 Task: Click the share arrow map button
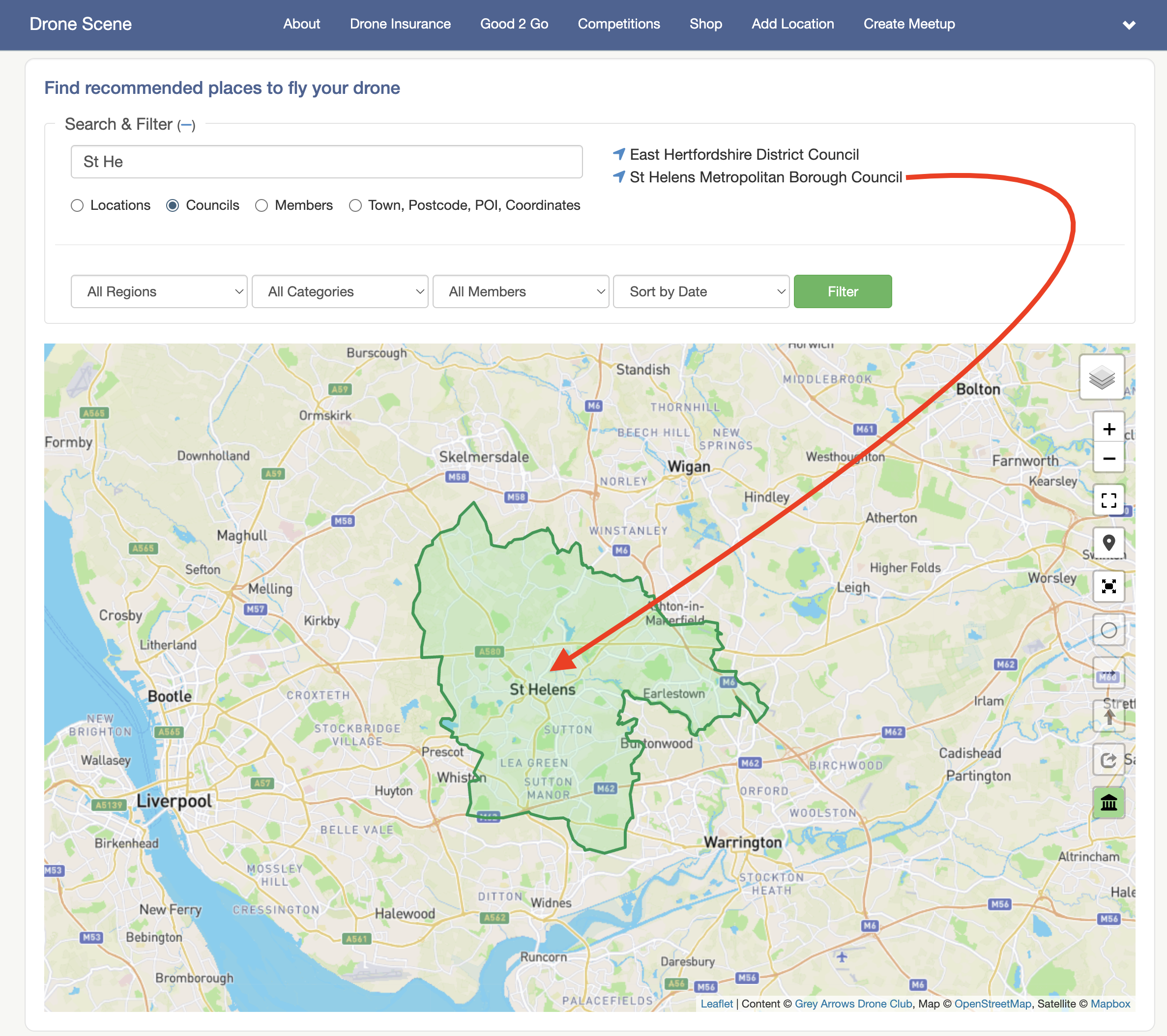[x=1108, y=760]
